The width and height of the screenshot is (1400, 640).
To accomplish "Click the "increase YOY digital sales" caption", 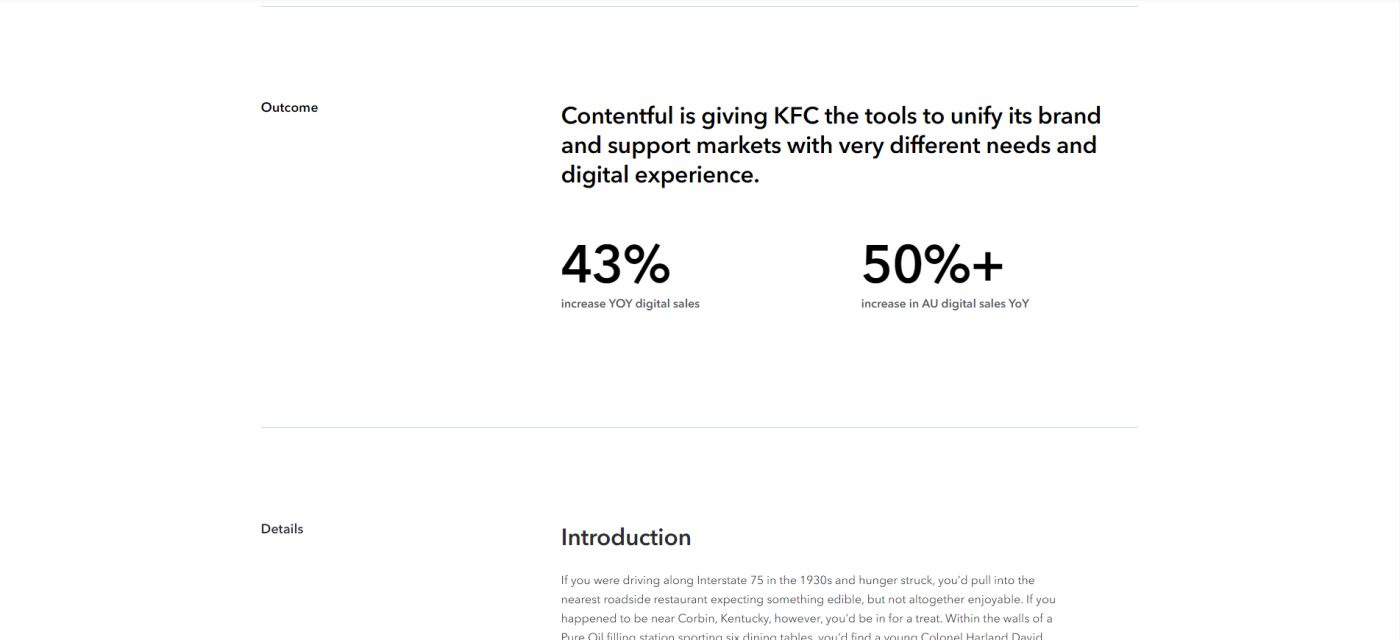I will pos(630,304).
